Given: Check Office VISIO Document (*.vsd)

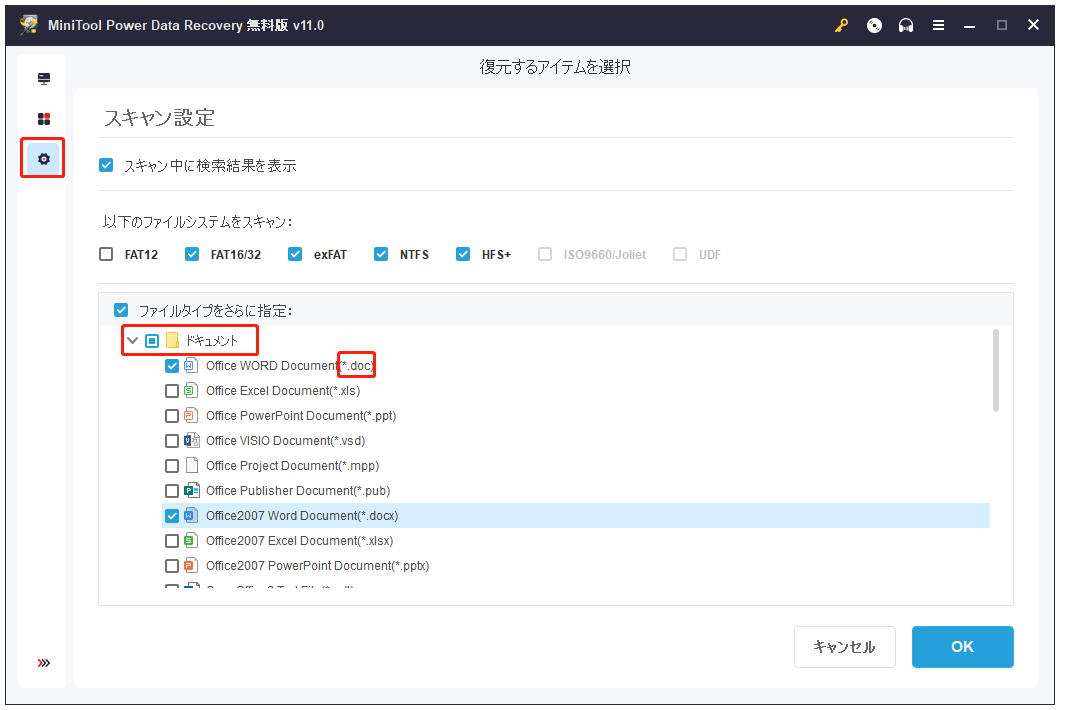Looking at the screenshot, I should point(172,441).
